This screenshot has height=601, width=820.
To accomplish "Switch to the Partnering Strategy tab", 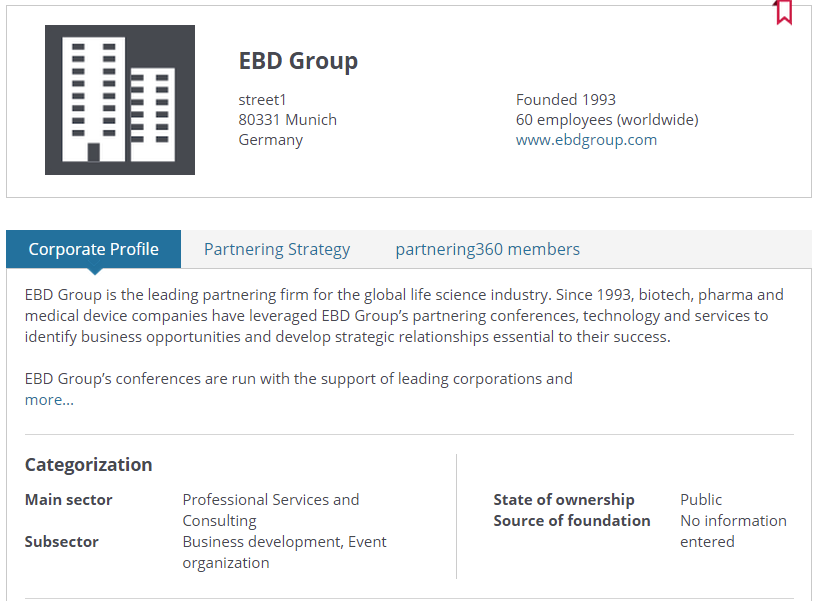I will coord(277,249).
